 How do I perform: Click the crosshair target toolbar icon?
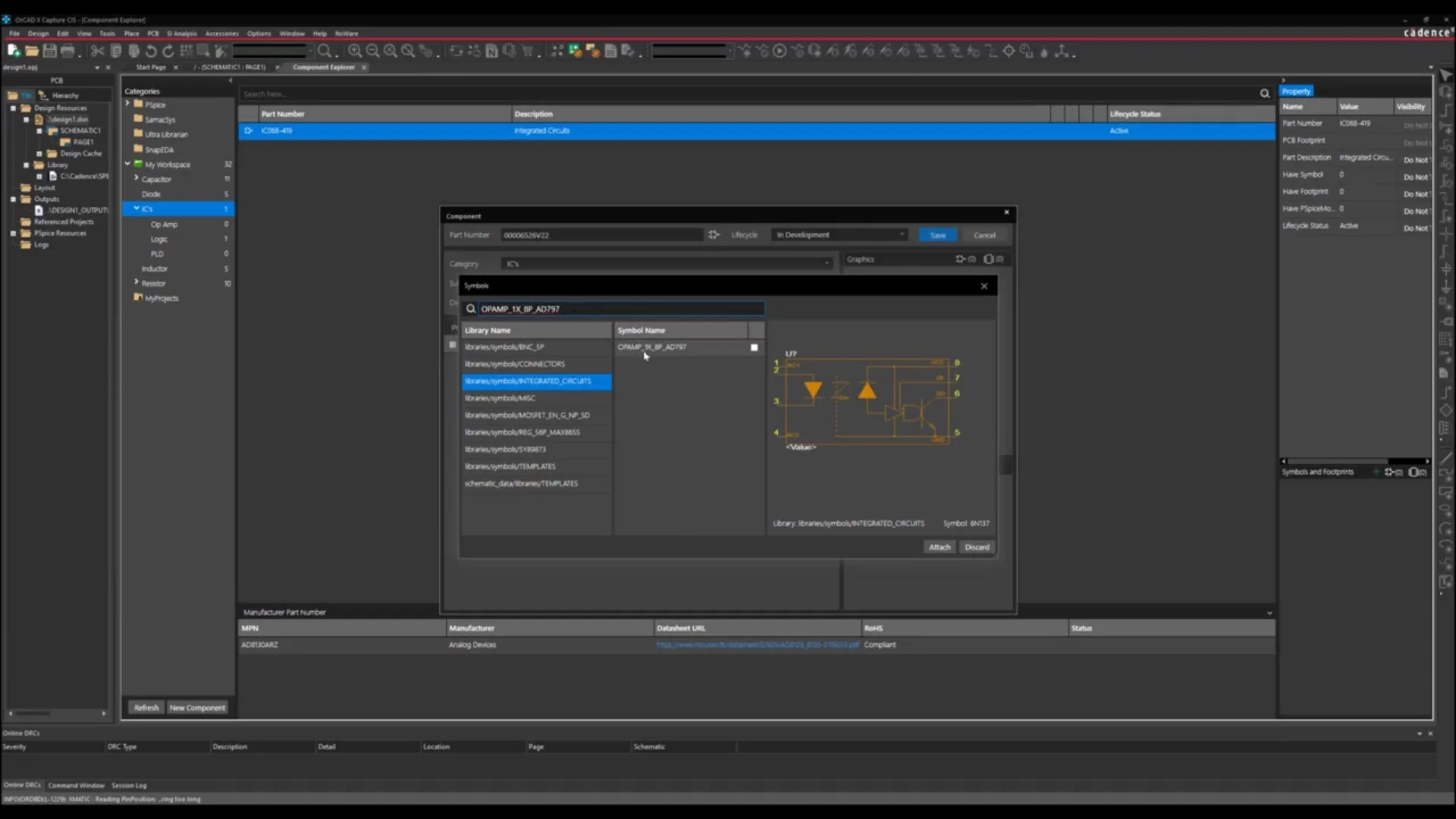(x=1009, y=51)
